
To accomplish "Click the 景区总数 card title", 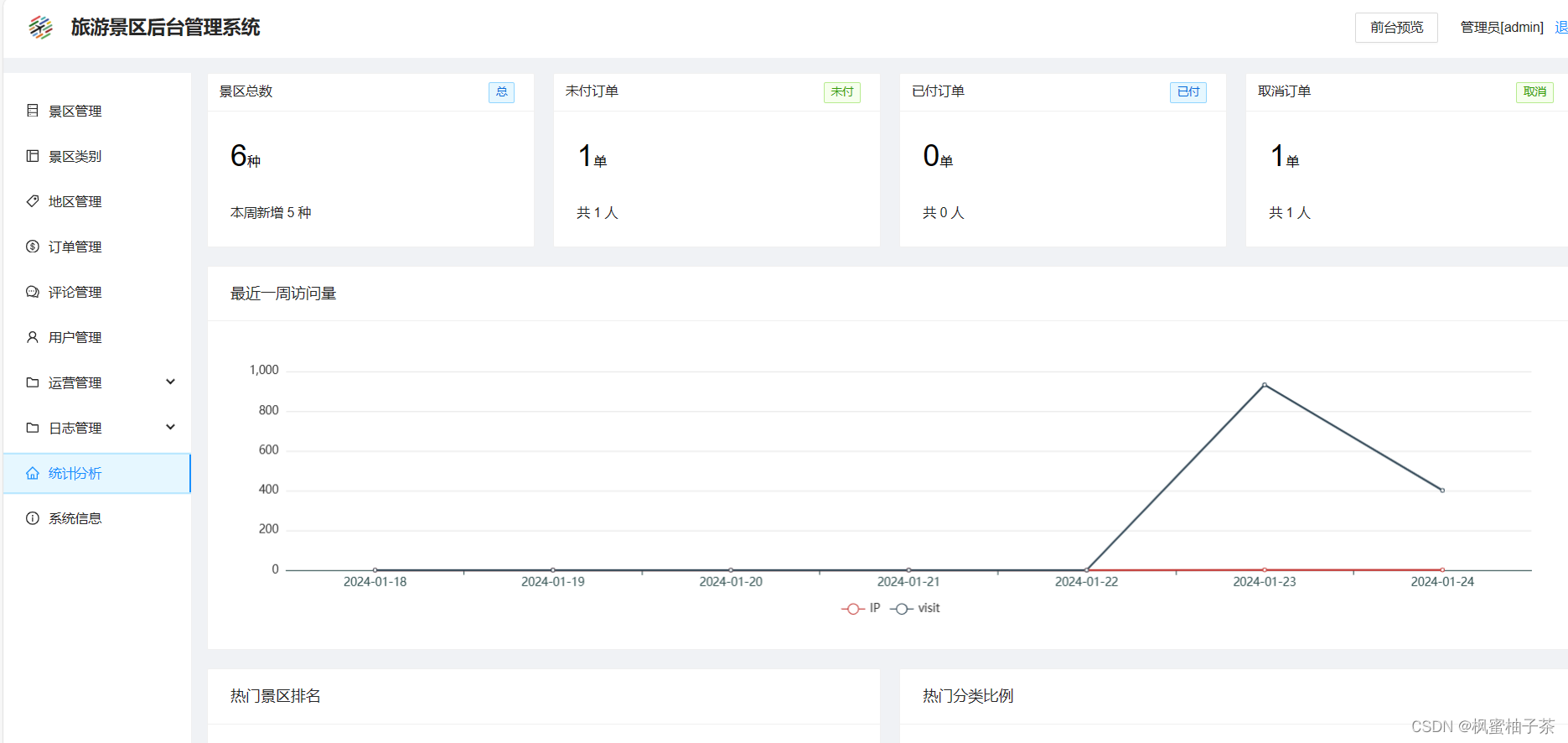I will tap(246, 91).
